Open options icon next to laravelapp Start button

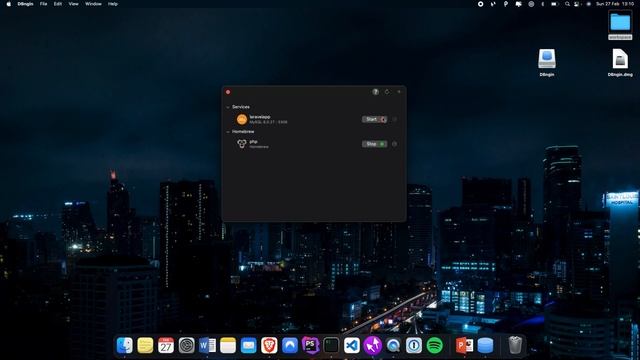click(394, 119)
